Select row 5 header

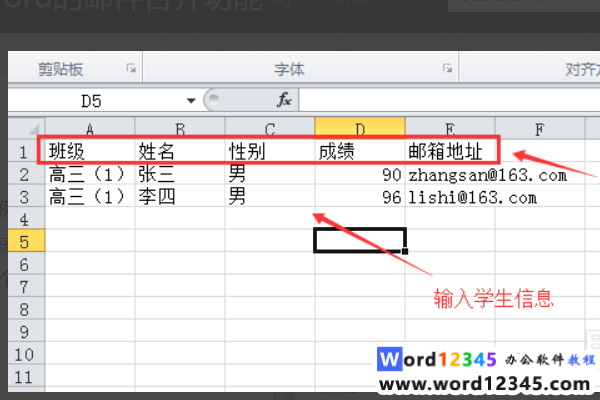[x=26, y=241]
